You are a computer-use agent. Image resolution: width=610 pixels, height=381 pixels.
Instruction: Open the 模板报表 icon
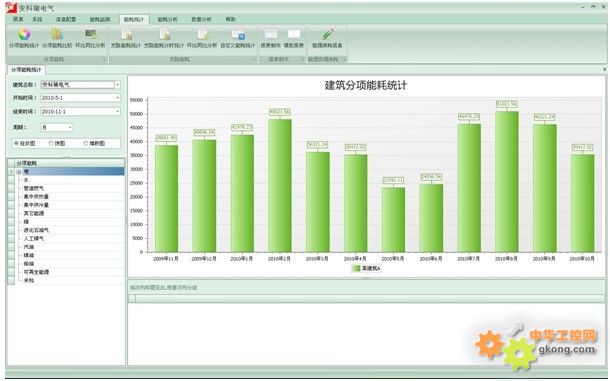coord(294,35)
